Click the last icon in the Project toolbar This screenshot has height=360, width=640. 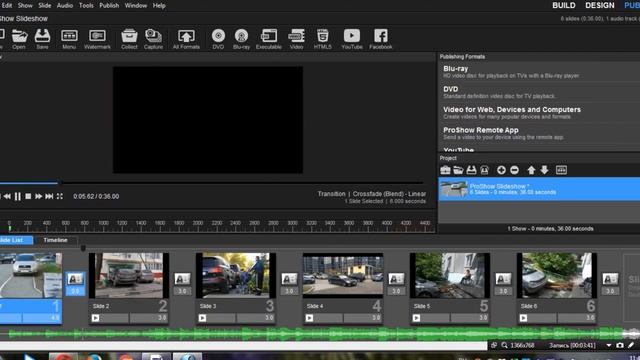click(561, 170)
